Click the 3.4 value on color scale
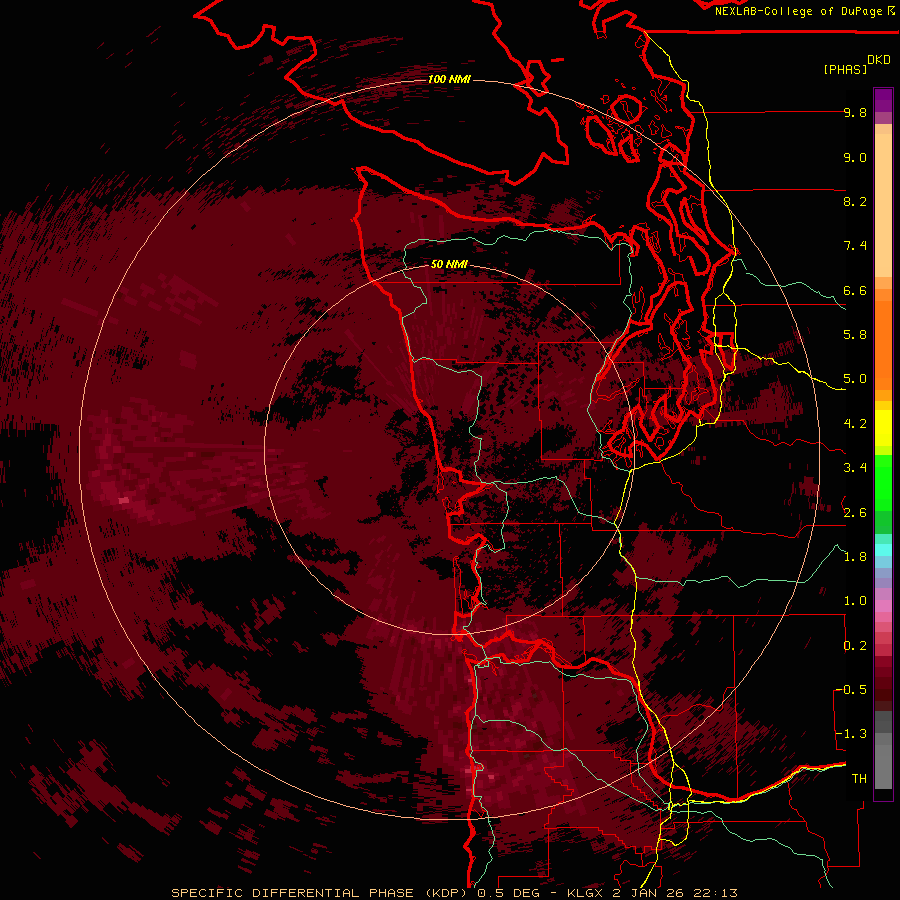The height and width of the screenshot is (900, 900). pyautogui.click(x=855, y=468)
